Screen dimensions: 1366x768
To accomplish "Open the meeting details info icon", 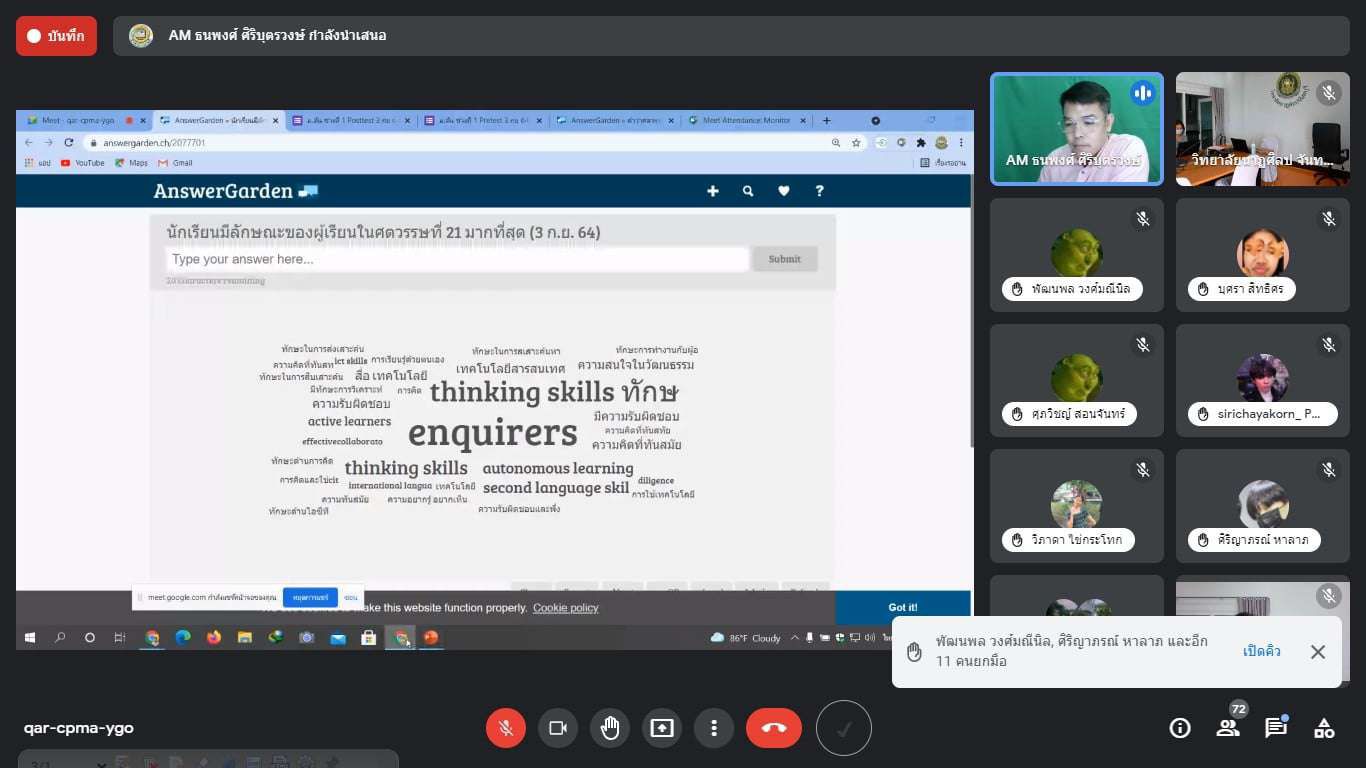I will pos(1180,728).
